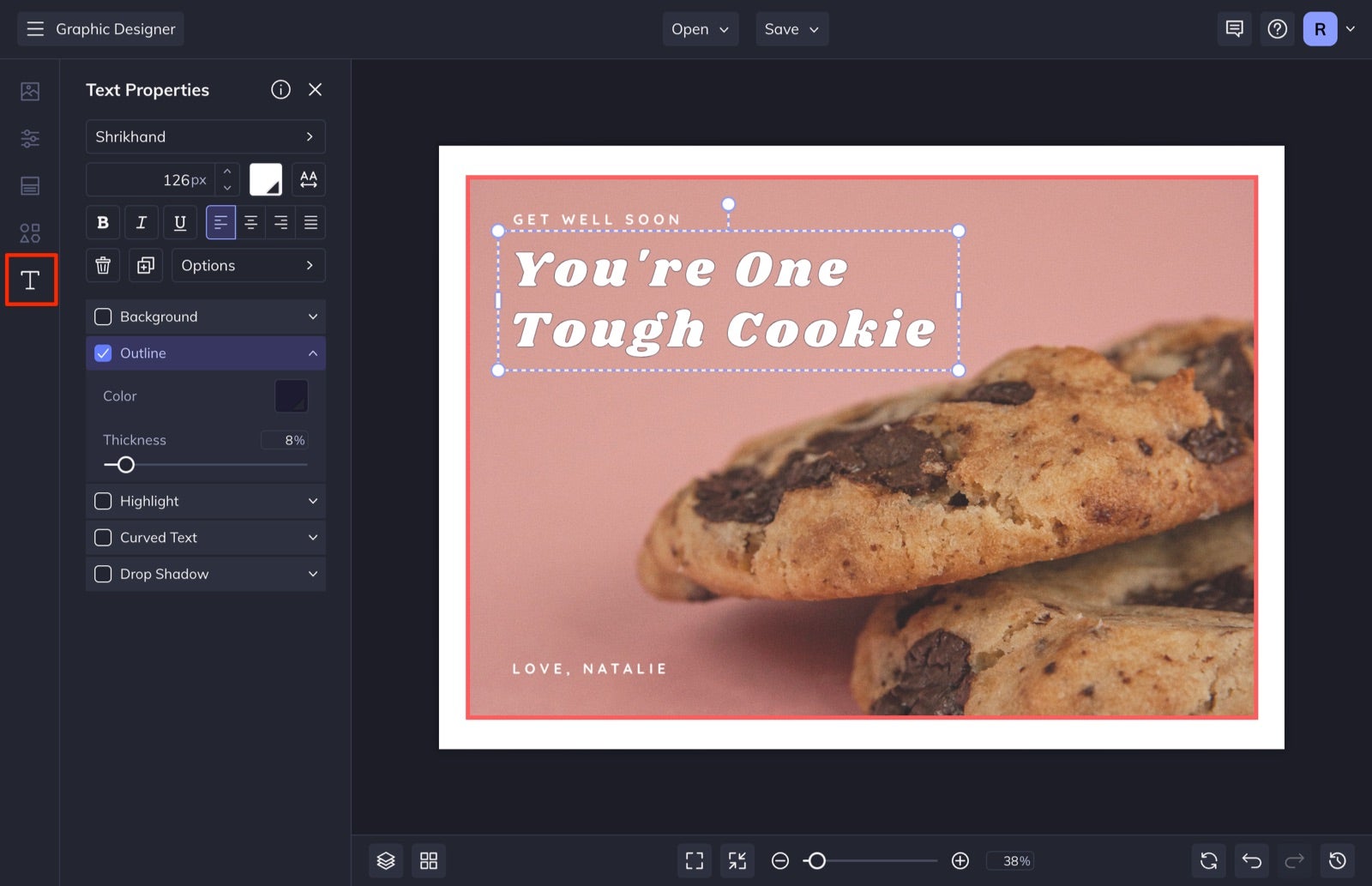Open the Save menu
This screenshot has width=1372, height=886.
tap(791, 29)
